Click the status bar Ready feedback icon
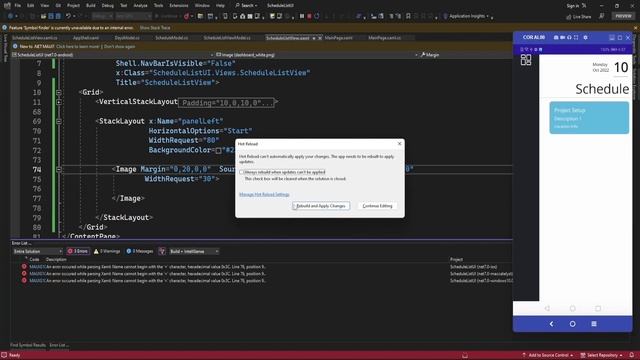 click(4, 355)
